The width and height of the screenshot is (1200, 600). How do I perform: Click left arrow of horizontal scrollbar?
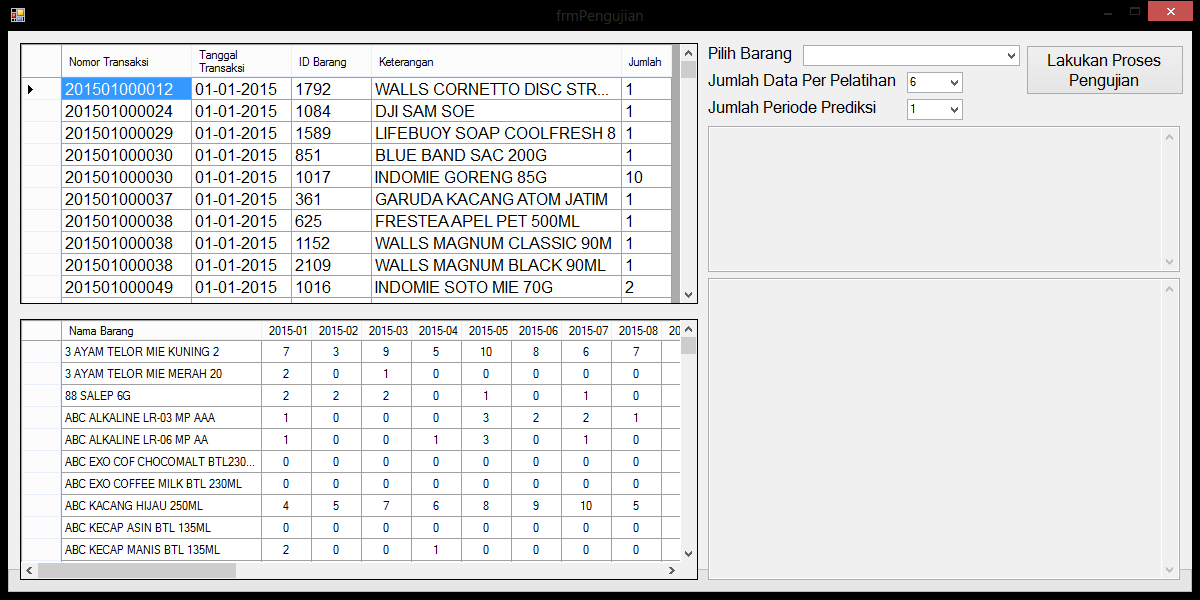tap(29, 570)
